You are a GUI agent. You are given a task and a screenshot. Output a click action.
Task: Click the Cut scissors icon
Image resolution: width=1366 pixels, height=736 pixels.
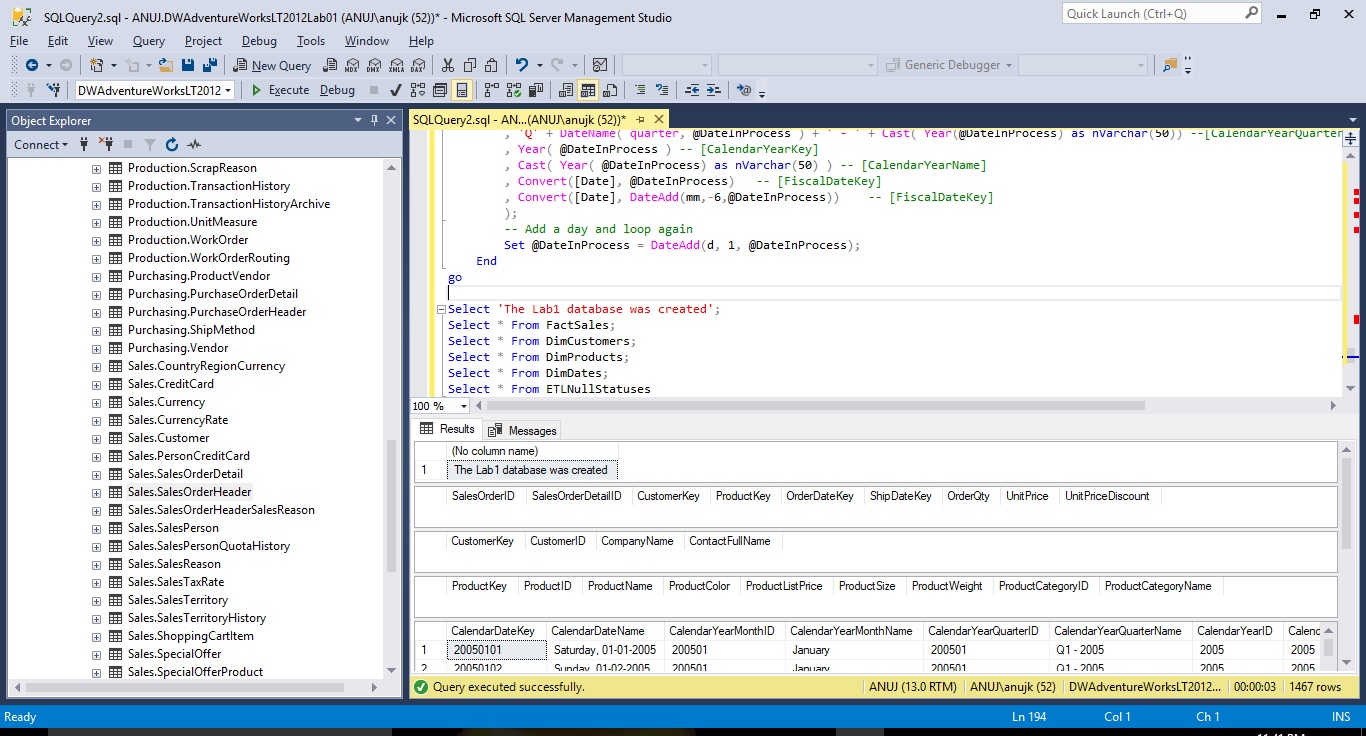click(x=446, y=65)
